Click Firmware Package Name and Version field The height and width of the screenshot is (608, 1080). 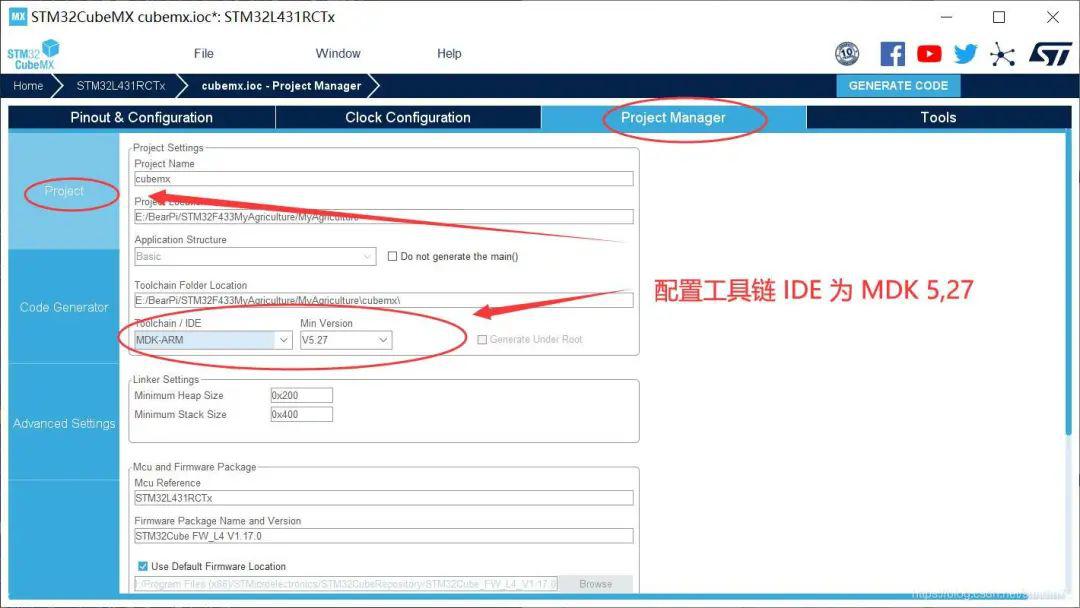coord(384,536)
